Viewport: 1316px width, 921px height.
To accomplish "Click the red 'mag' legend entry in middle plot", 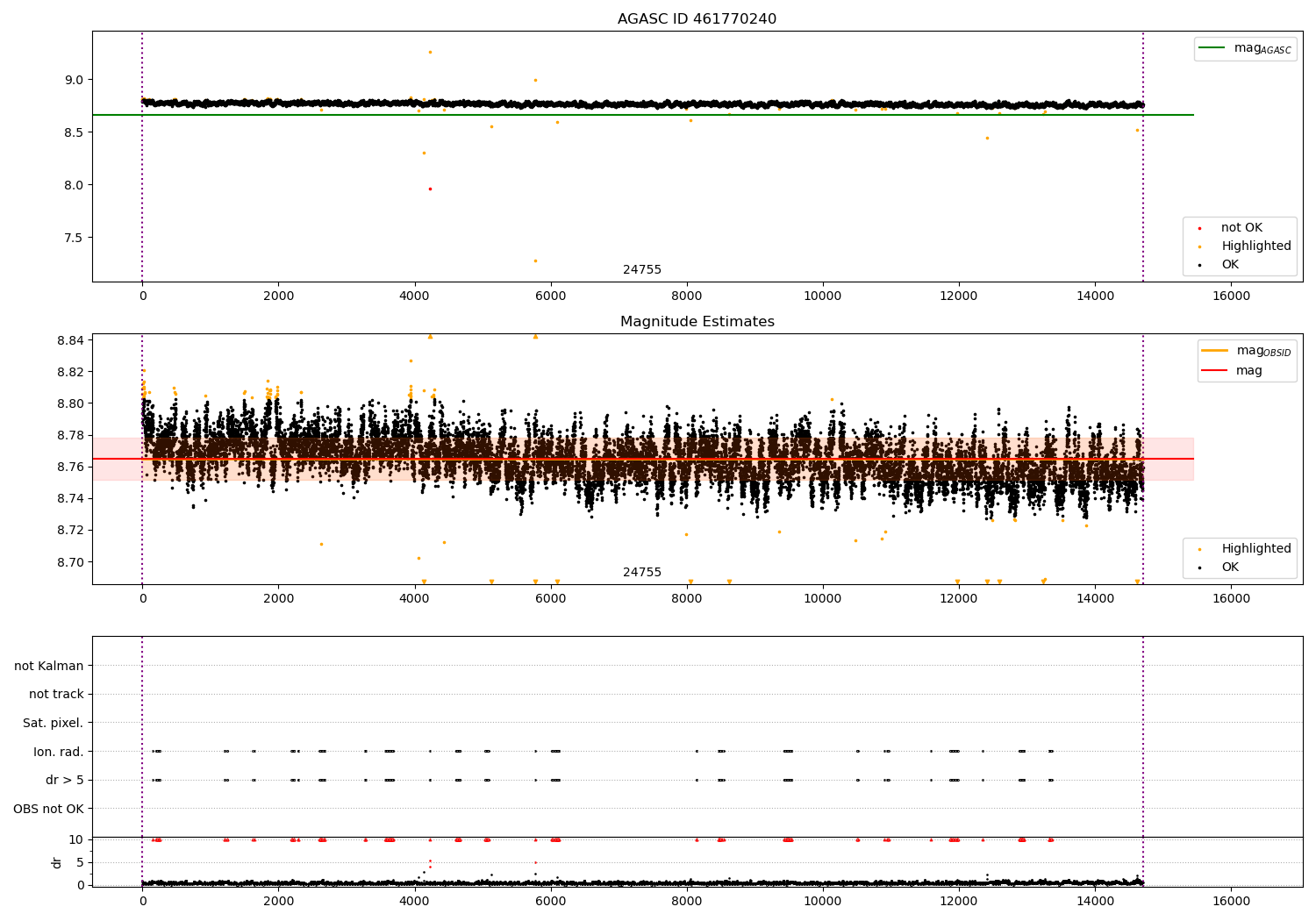I will point(1233,371).
